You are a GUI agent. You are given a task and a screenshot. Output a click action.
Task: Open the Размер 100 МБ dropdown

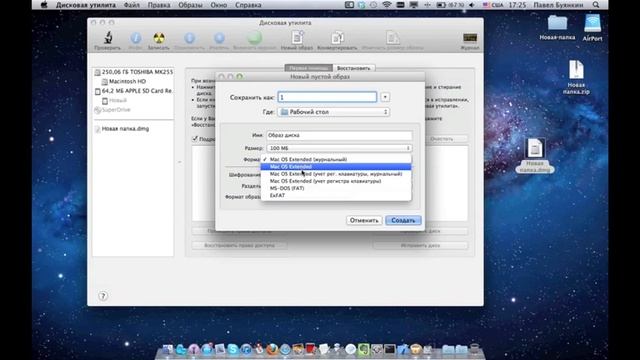pos(339,148)
